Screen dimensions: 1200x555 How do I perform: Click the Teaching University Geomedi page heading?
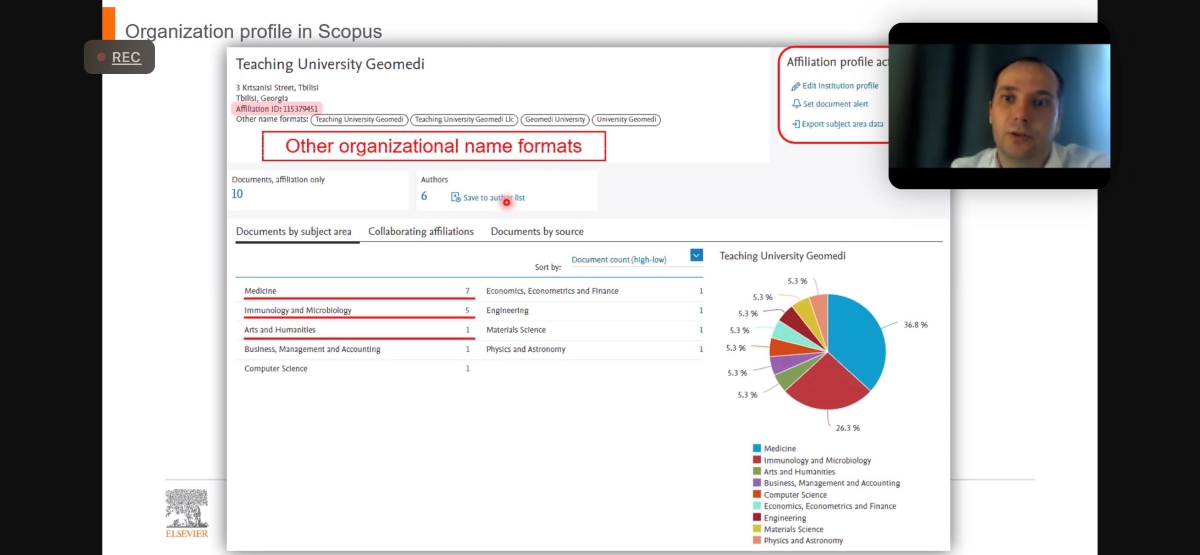[330, 64]
